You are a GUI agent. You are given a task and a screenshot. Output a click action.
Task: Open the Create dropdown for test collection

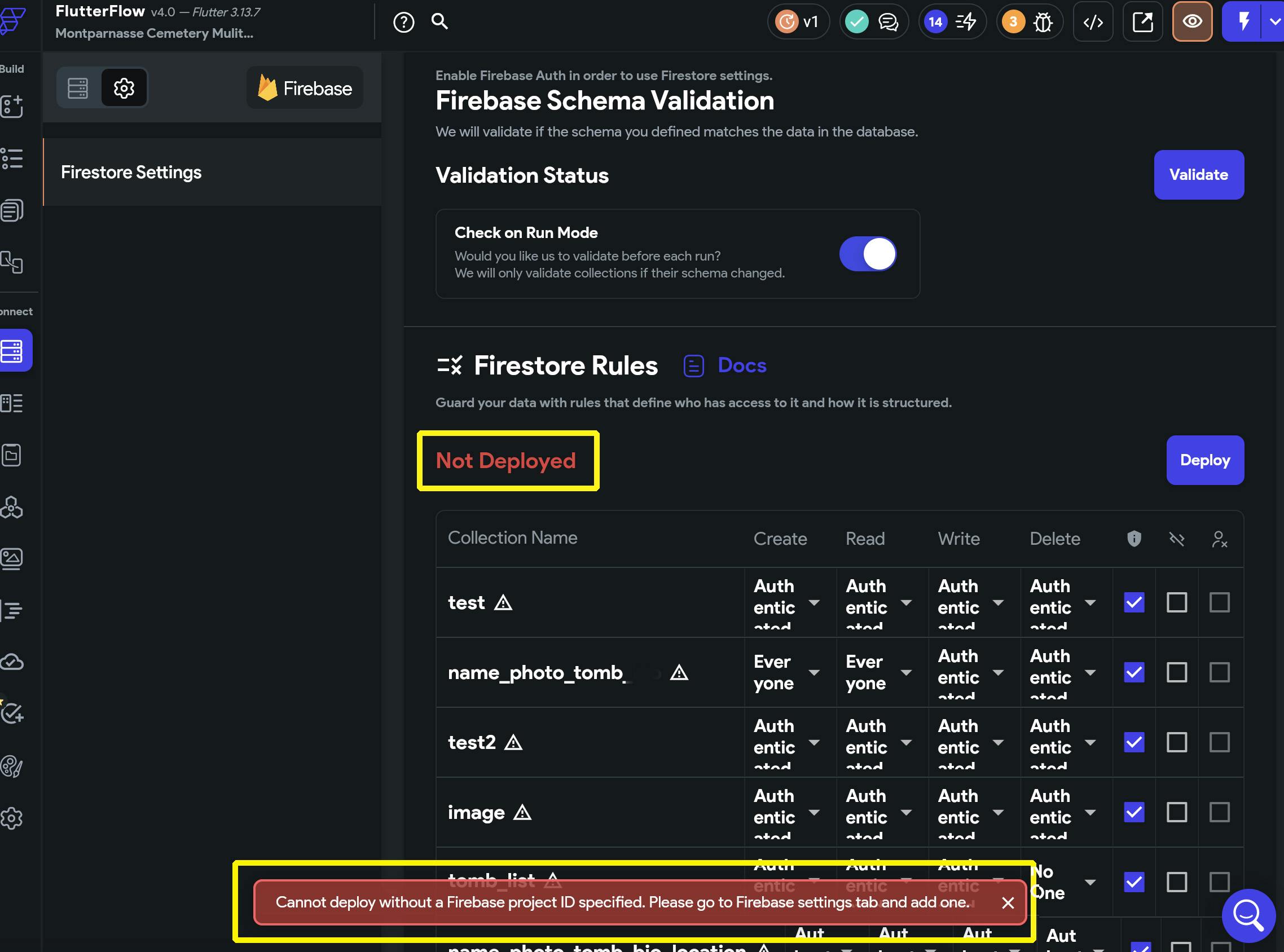[x=814, y=602]
